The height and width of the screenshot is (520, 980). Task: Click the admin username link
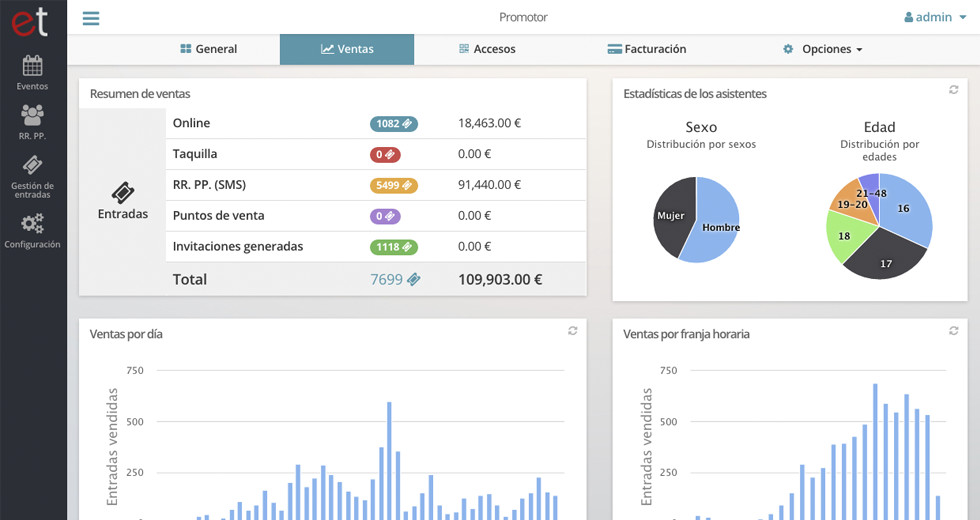(934, 18)
